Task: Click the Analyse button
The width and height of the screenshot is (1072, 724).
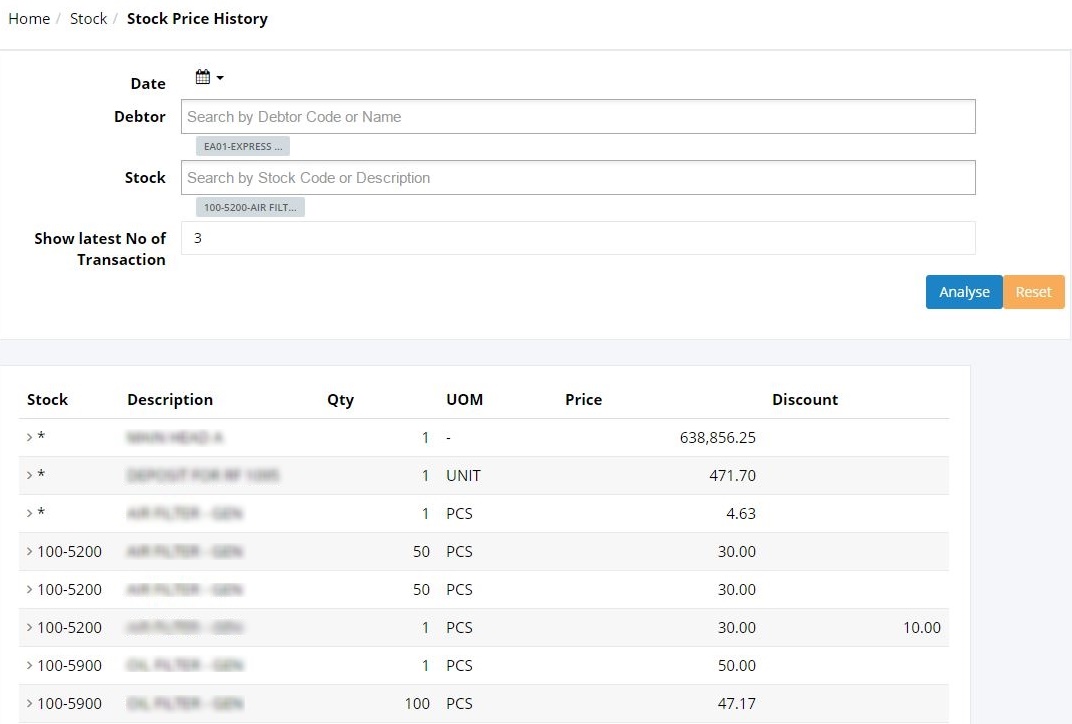Action: click(964, 292)
